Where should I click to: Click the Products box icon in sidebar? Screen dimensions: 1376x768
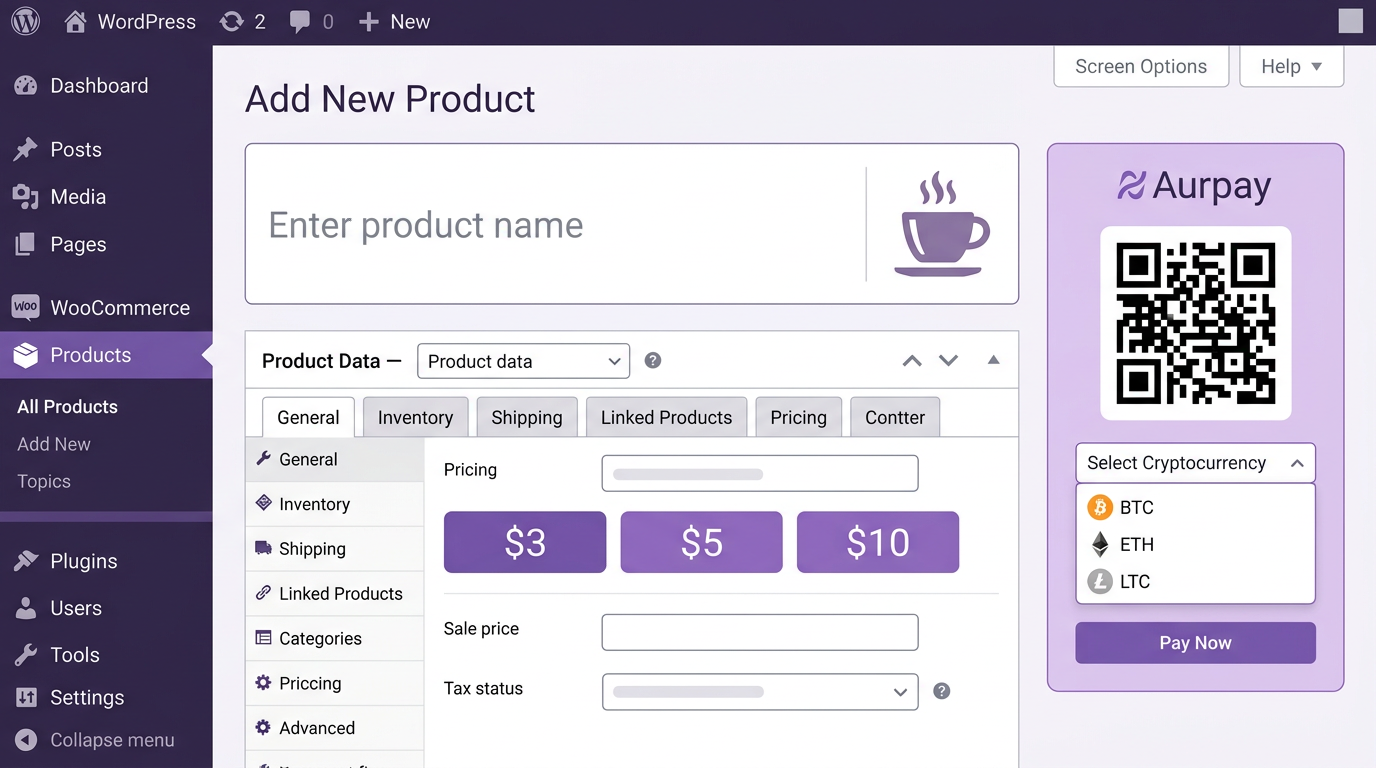pyautogui.click(x=23, y=355)
